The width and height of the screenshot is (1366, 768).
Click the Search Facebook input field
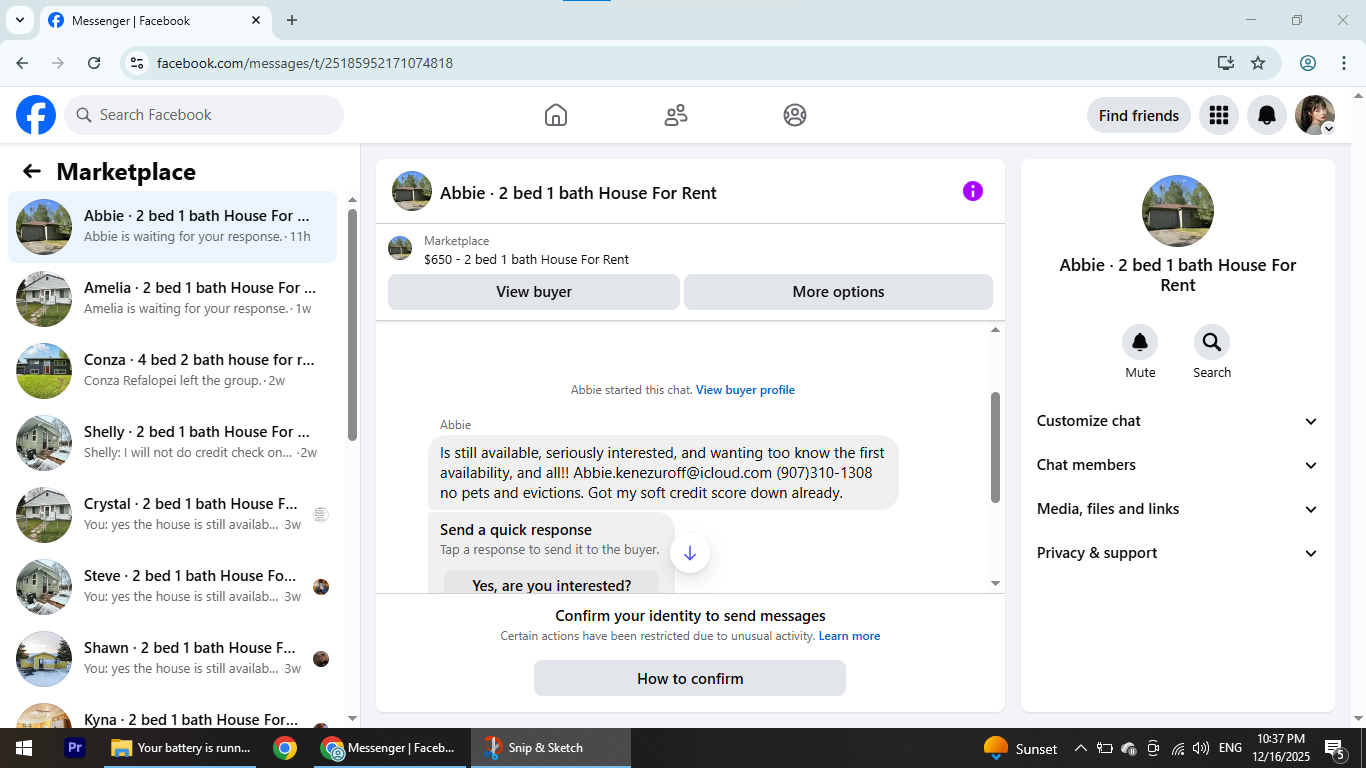pyautogui.click(x=204, y=115)
